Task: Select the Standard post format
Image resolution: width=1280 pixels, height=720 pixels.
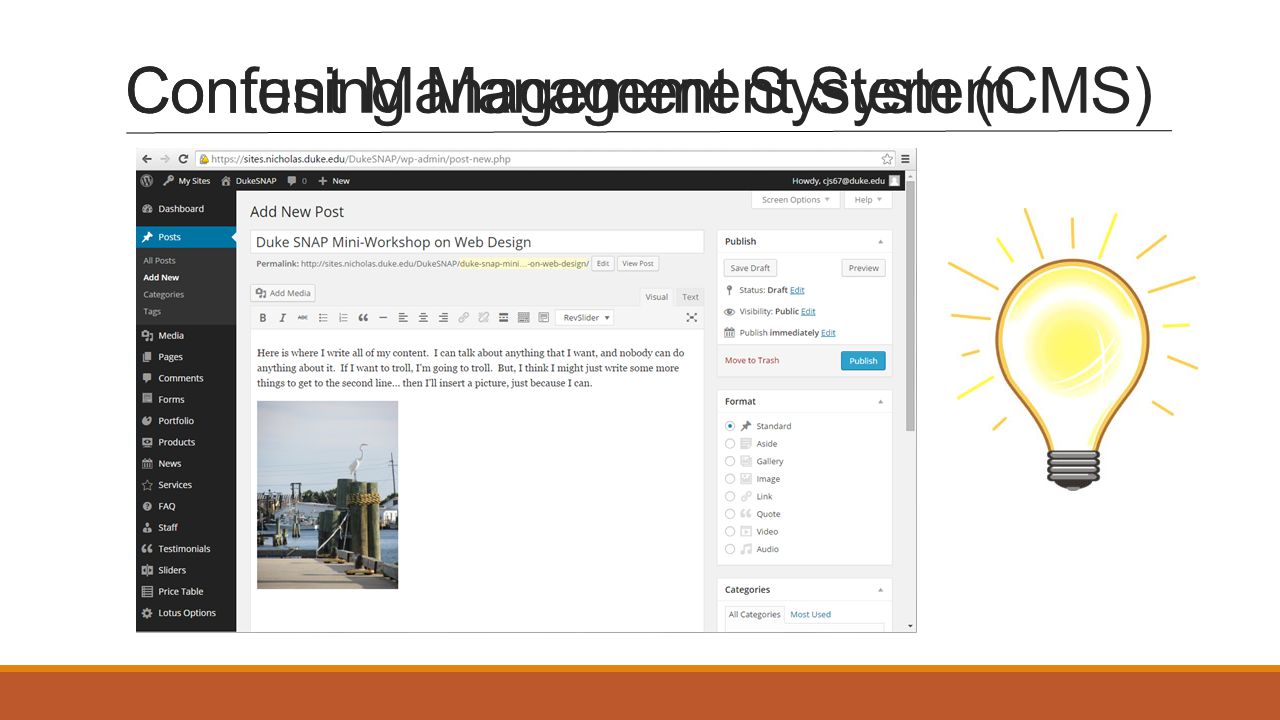Action: click(x=730, y=426)
